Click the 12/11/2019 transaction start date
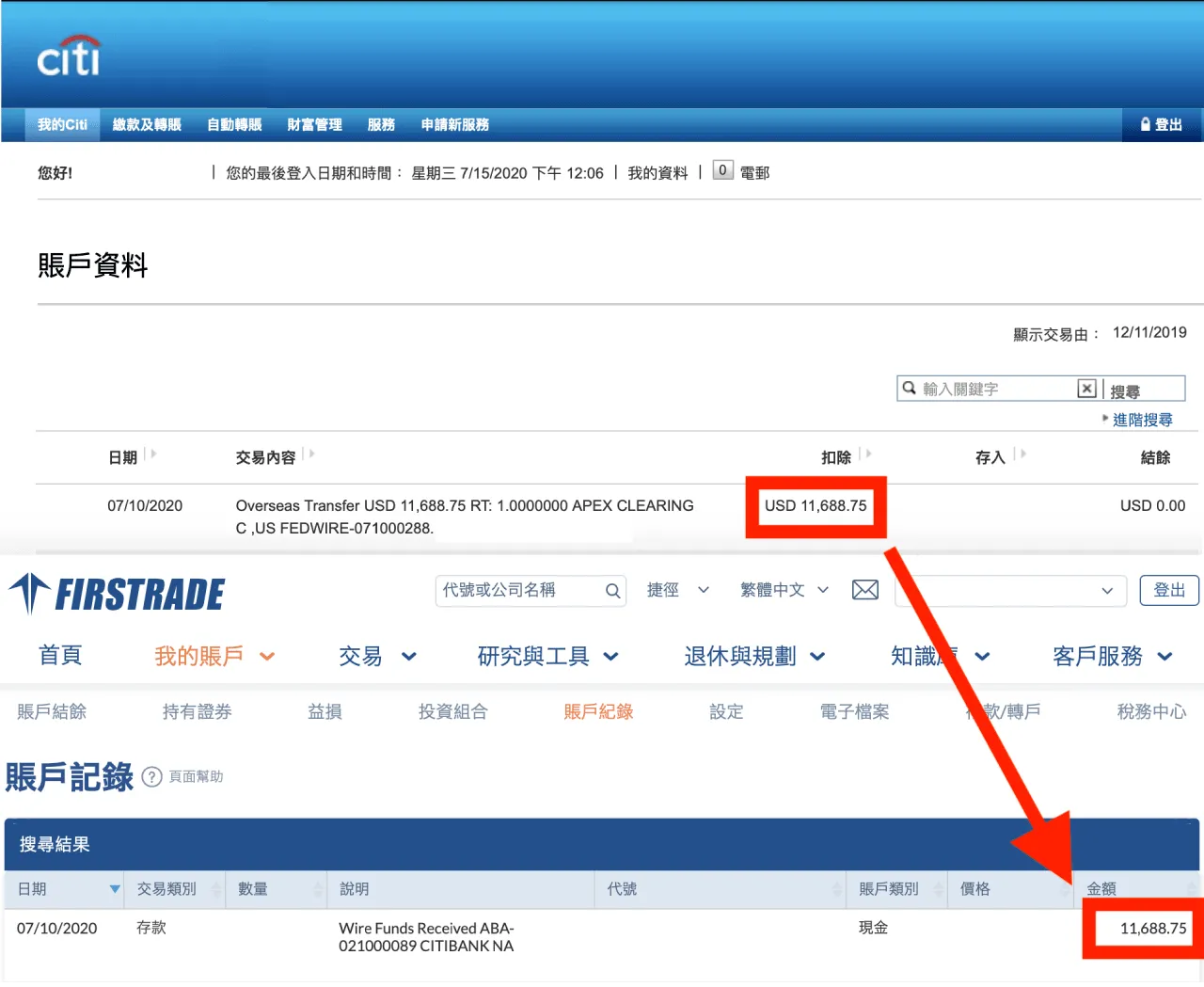The image size is (1204, 987). coord(1149,332)
